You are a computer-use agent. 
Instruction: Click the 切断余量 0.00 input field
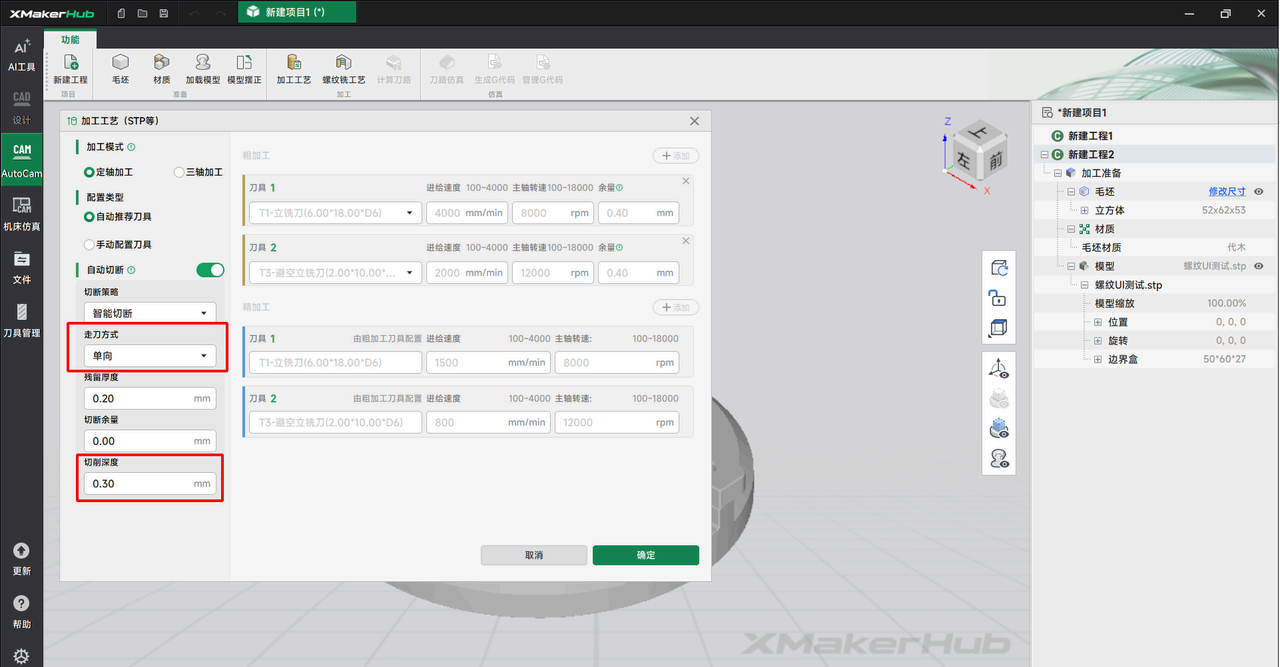(150, 441)
